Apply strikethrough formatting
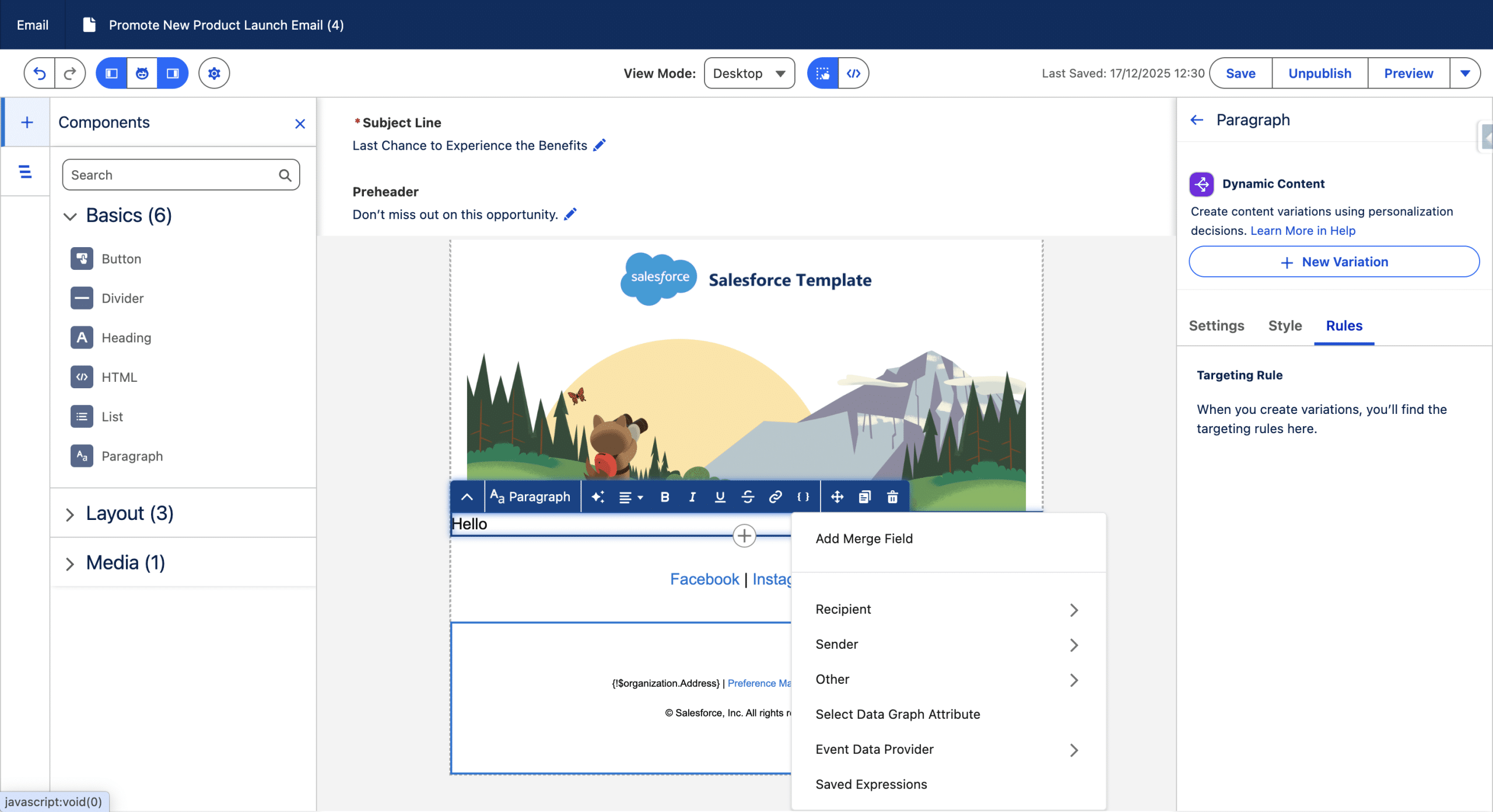Screen dimensions: 1493x812 pyautogui.click(x=748, y=497)
